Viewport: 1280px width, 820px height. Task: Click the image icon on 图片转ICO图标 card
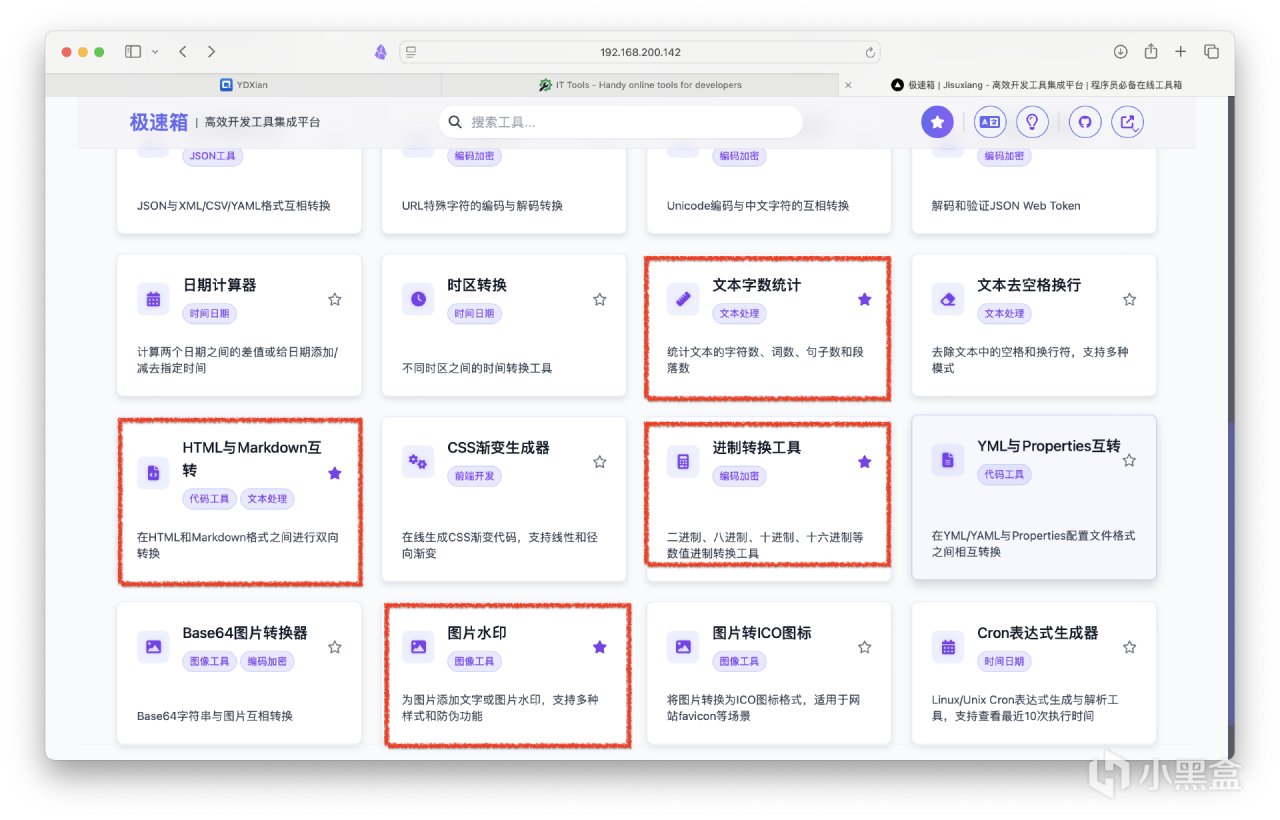683,646
